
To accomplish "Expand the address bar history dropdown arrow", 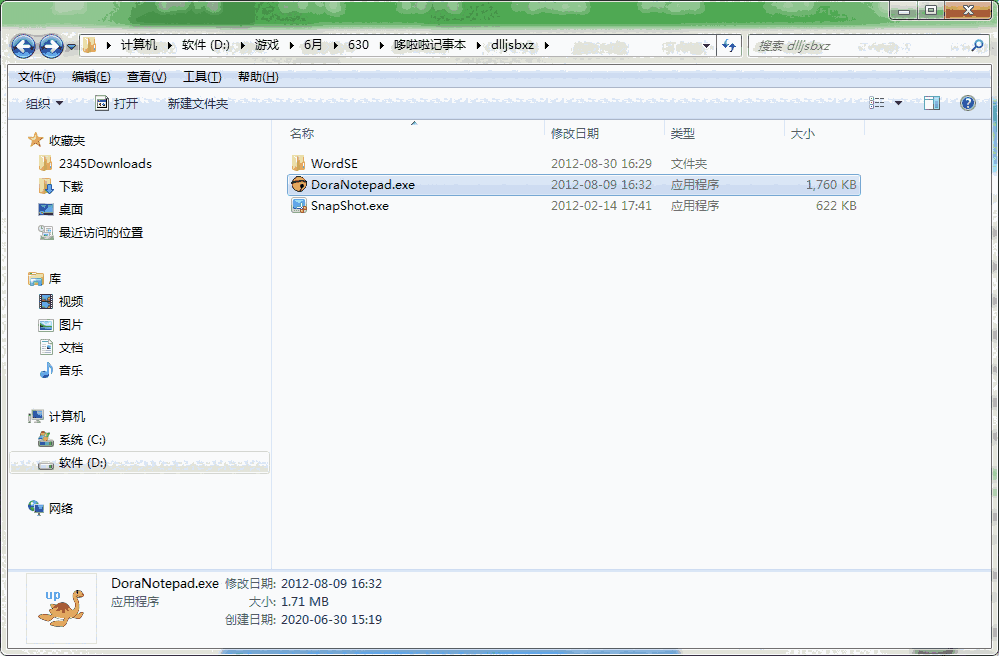I will tap(707, 45).
